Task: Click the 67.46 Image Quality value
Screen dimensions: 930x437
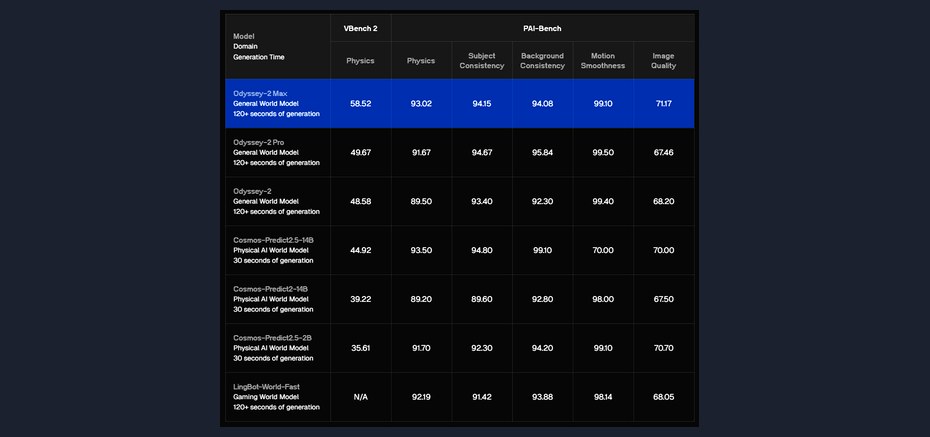Action: point(663,152)
